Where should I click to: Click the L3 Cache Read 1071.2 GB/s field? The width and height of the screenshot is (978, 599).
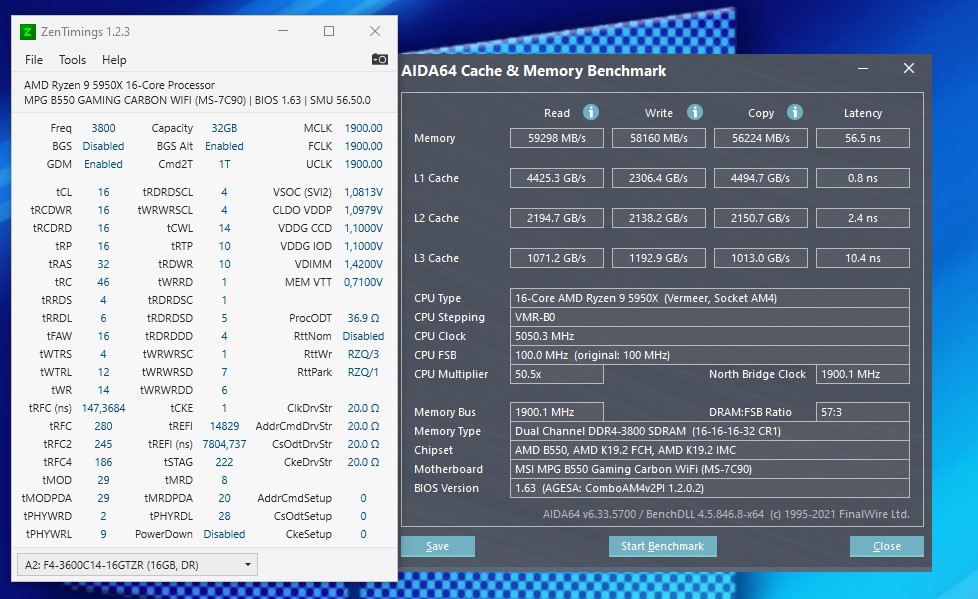[556, 258]
